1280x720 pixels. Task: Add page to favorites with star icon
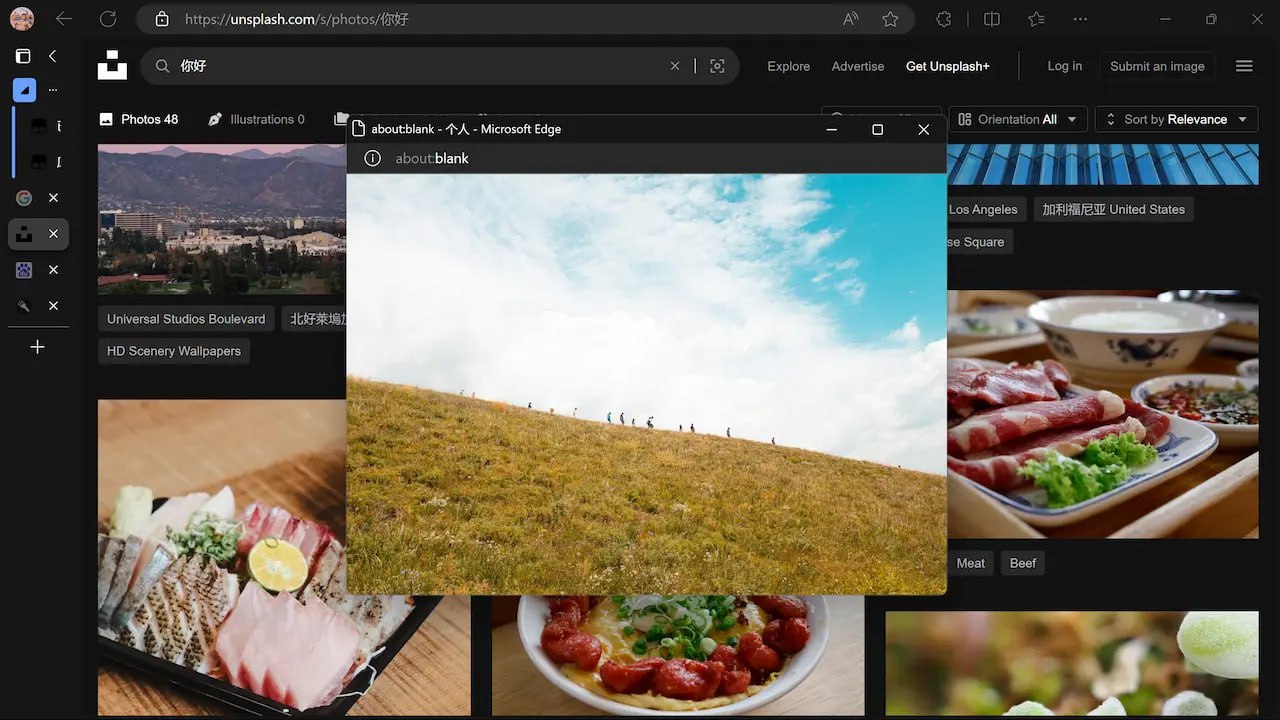click(x=890, y=19)
